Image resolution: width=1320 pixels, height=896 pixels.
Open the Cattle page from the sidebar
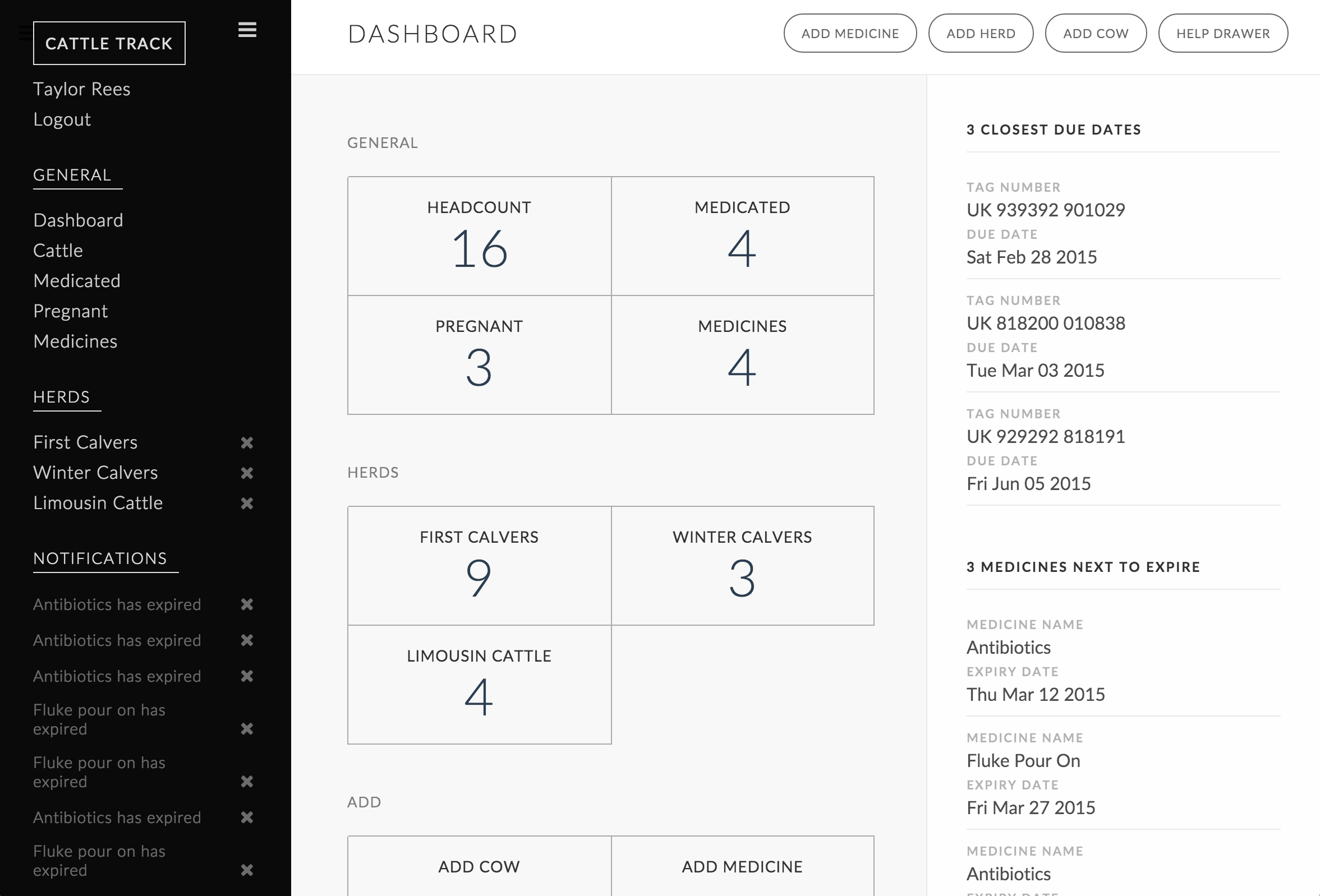(x=58, y=251)
